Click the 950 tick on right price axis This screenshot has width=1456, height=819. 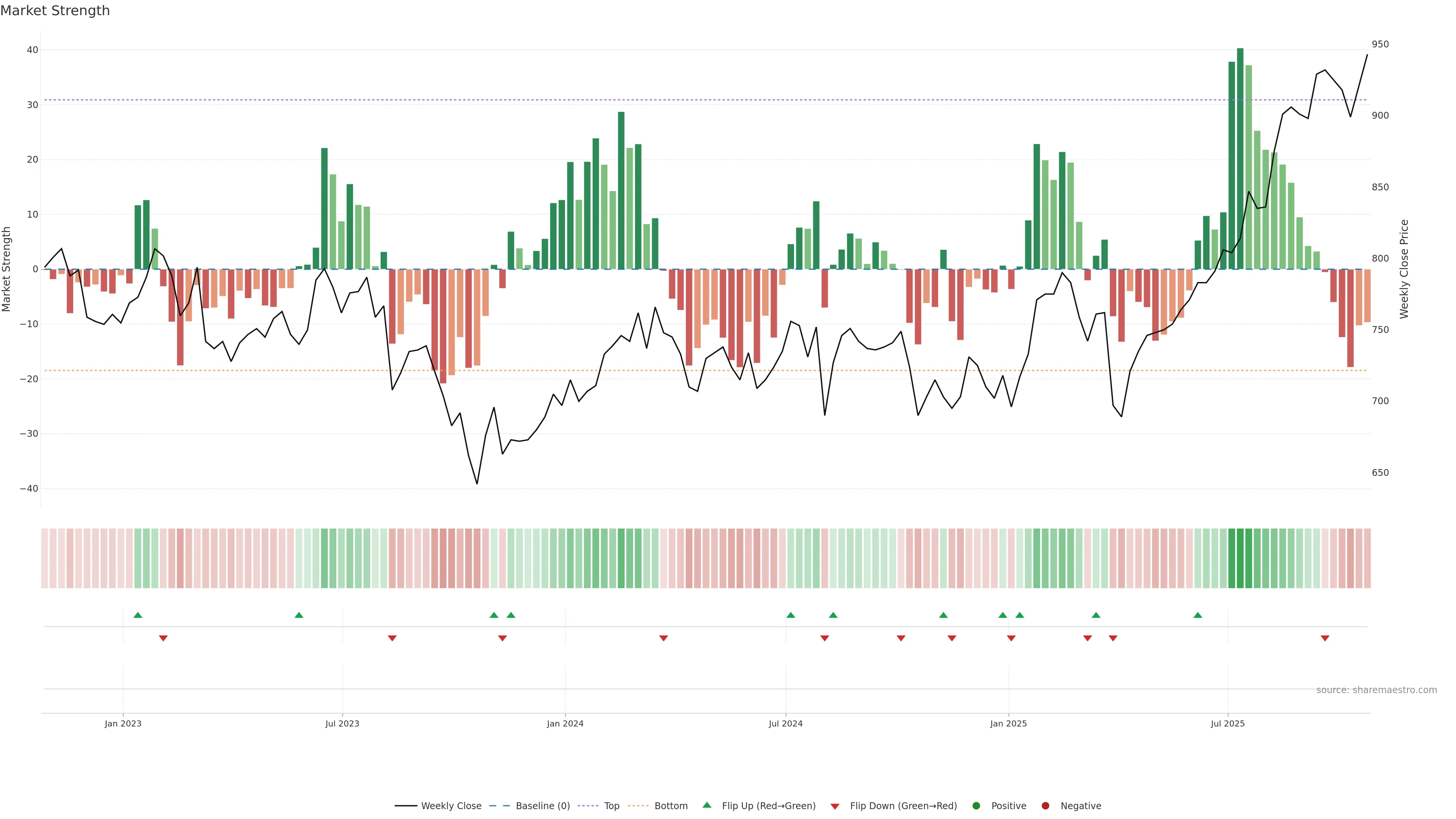tap(1380, 44)
